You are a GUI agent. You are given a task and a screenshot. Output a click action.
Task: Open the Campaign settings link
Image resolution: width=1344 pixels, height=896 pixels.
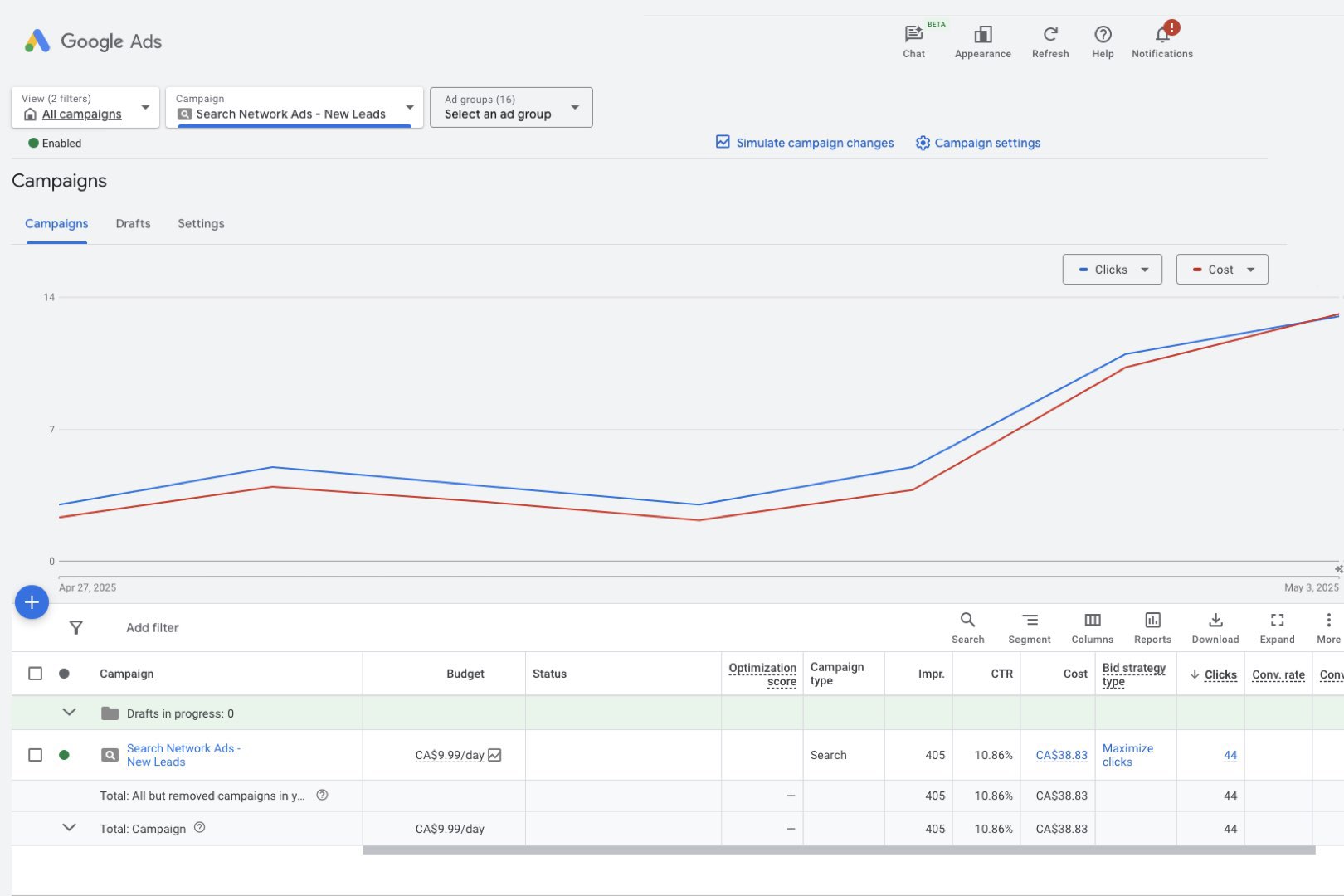click(978, 143)
